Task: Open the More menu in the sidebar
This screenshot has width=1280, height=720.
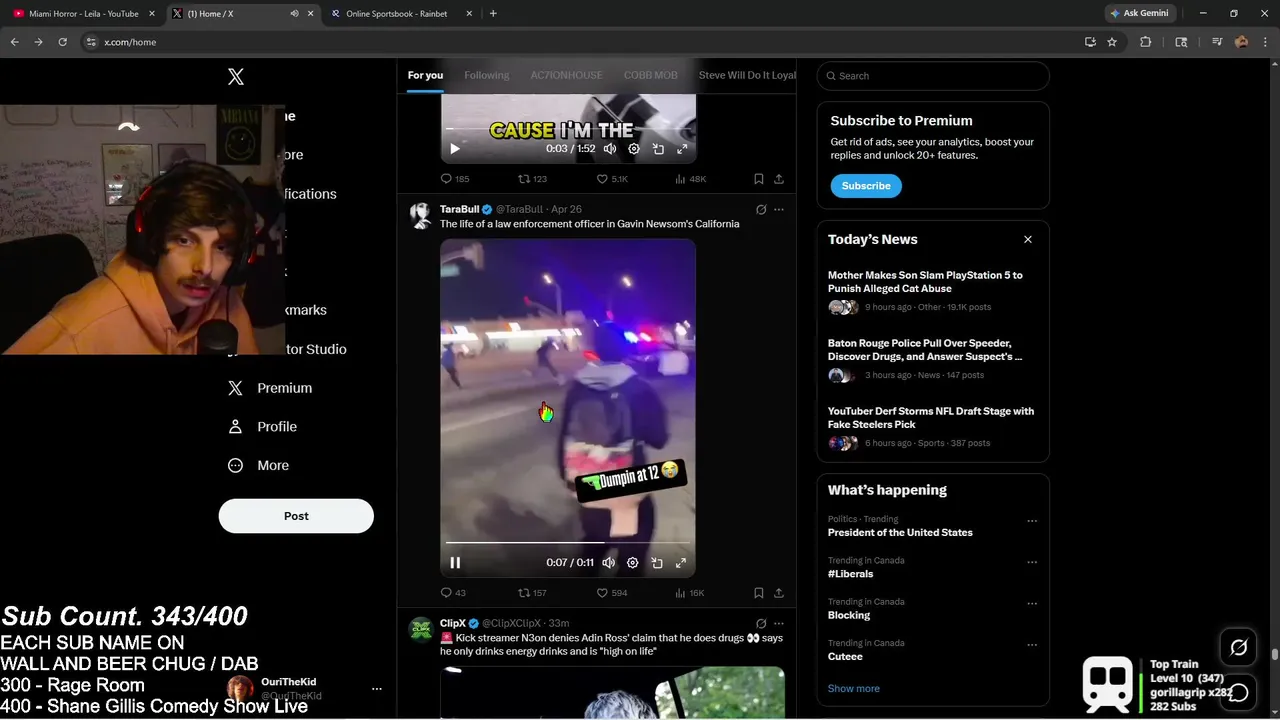Action: 258,465
